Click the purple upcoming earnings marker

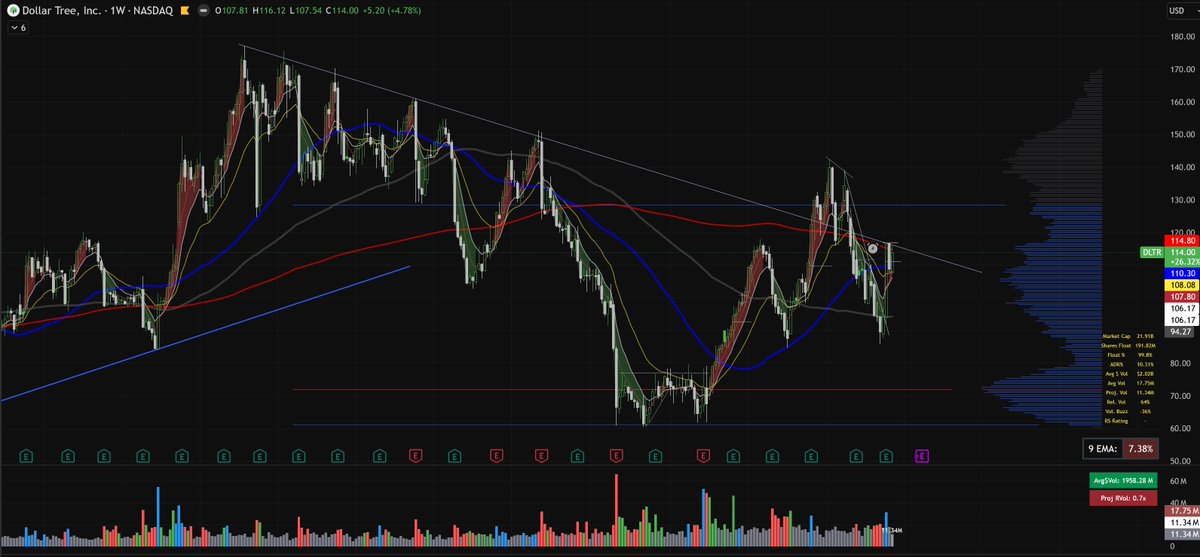(x=922, y=455)
